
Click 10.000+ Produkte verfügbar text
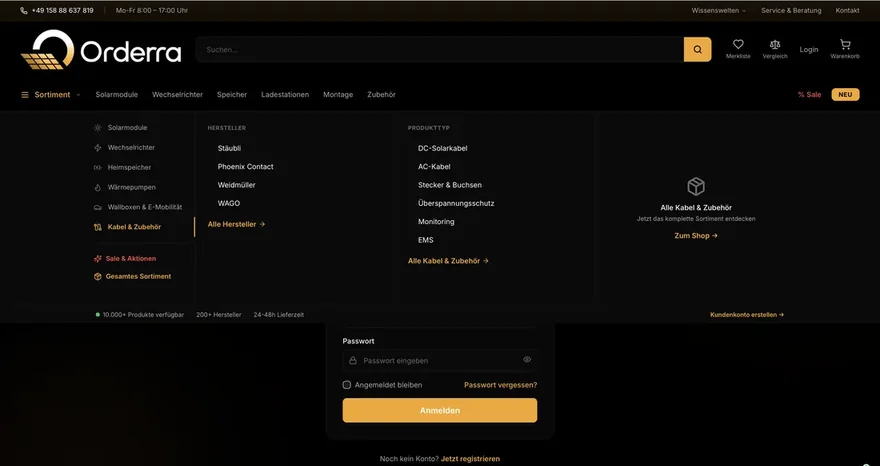143,315
